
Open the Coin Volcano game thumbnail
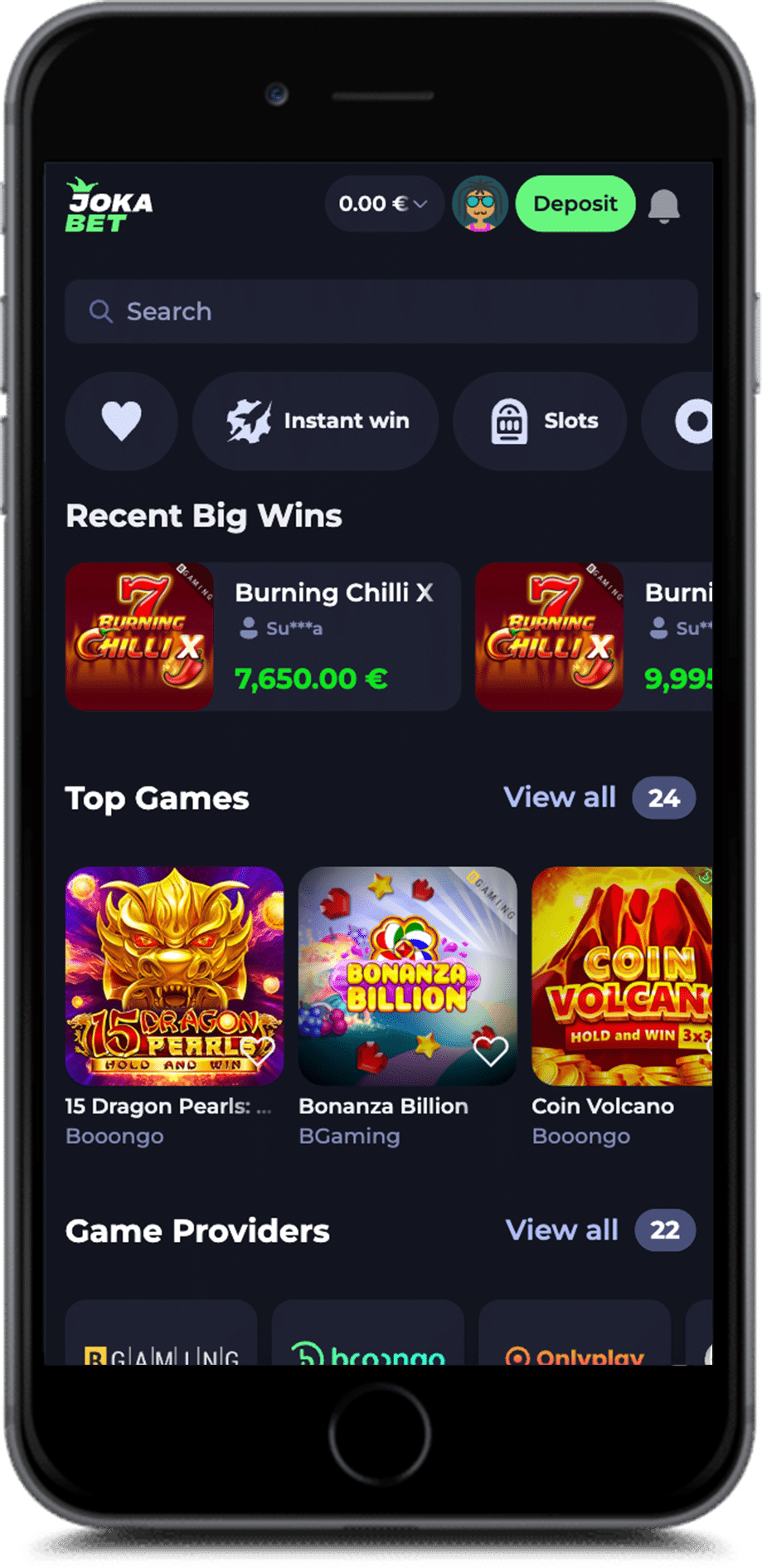(622, 976)
